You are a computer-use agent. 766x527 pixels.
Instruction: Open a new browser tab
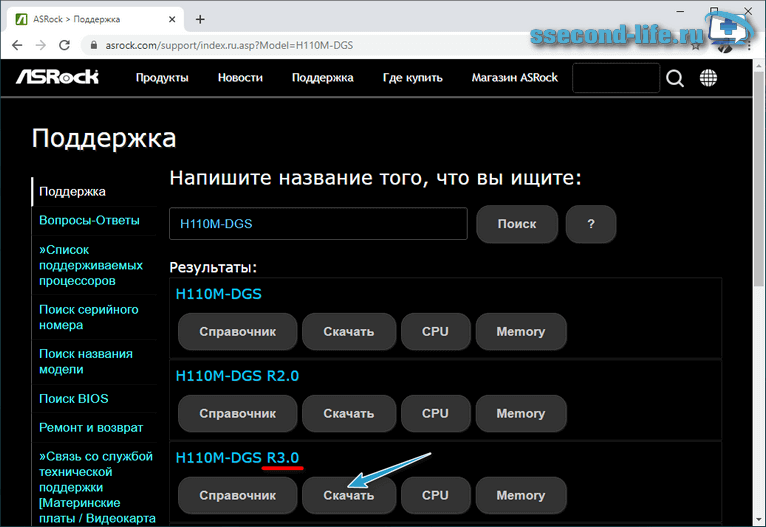[x=200, y=20]
